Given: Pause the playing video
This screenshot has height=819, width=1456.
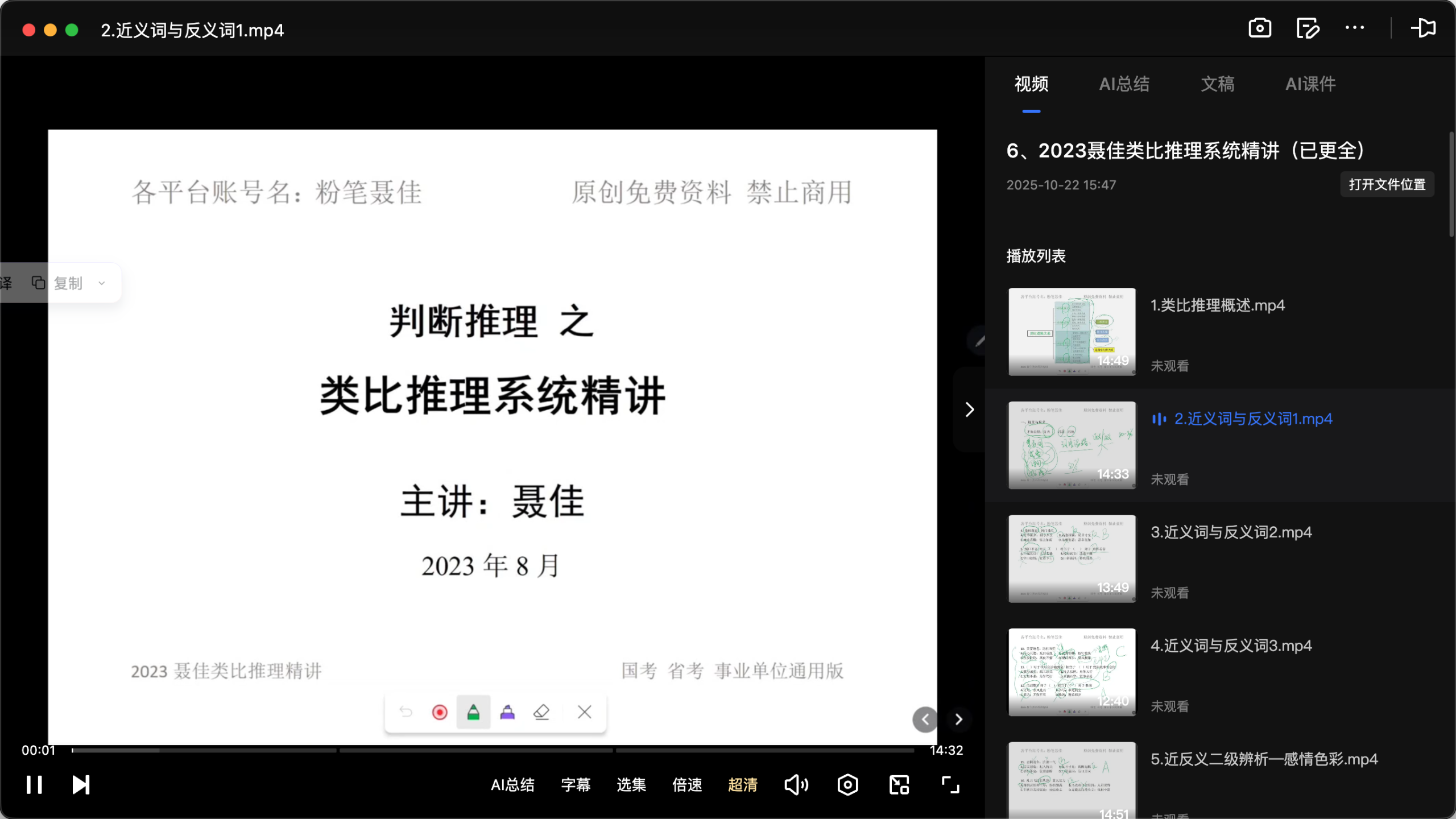Looking at the screenshot, I should coord(35,784).
